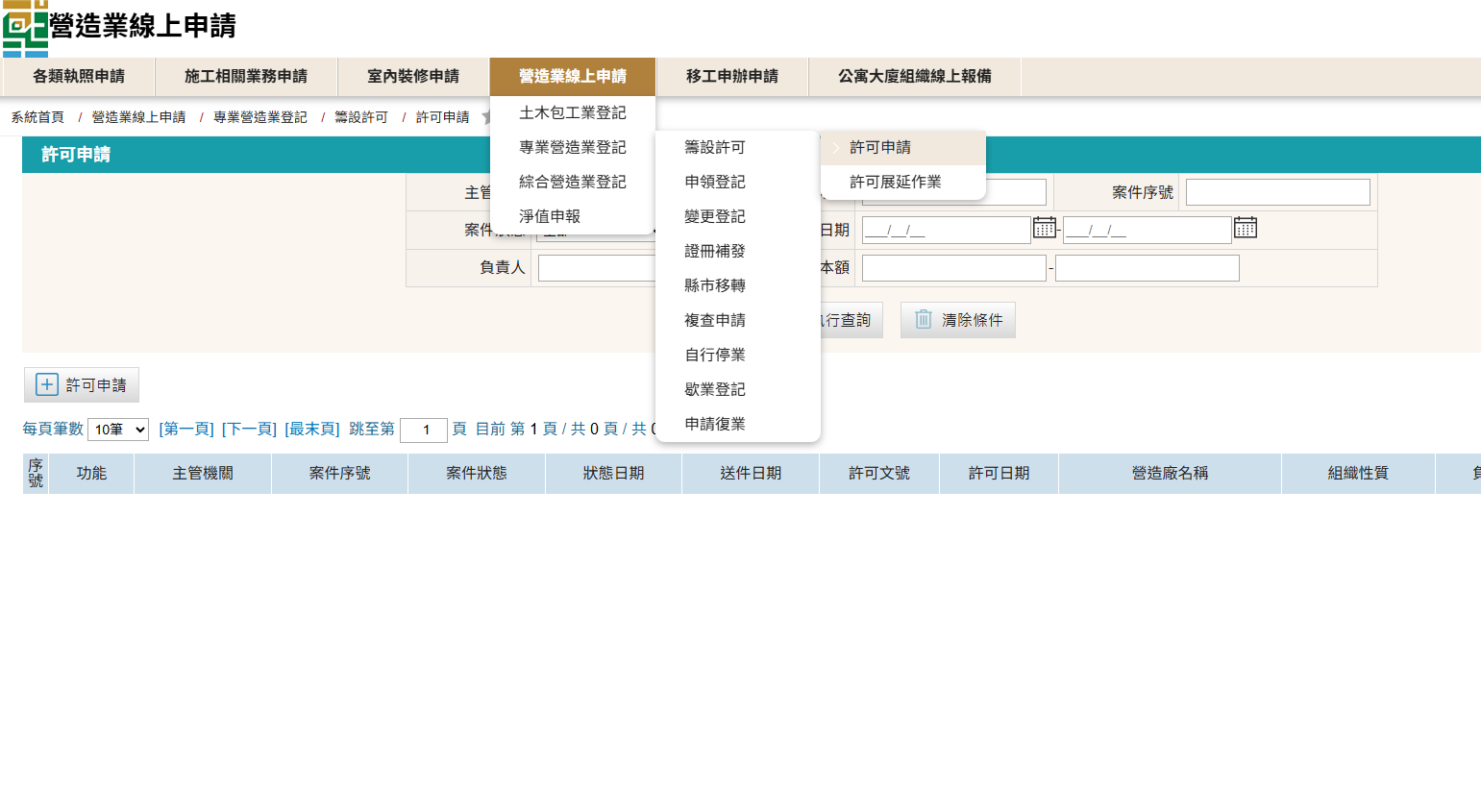
Task: Jump to [下一頁] in the pager
Action: (249, 429)
